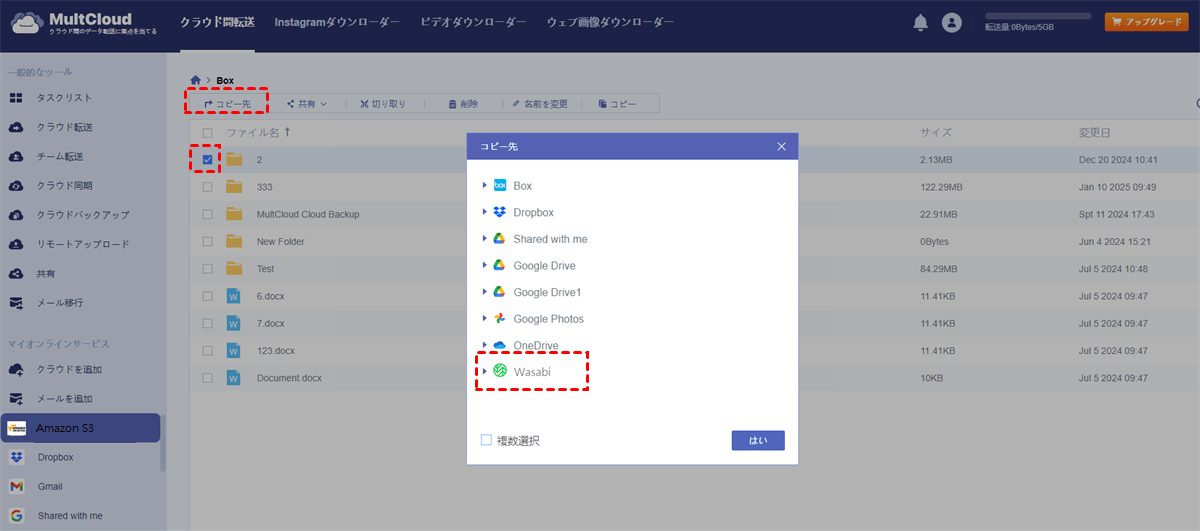Toggle the select-all checkbox in the header

coord(207,132)
